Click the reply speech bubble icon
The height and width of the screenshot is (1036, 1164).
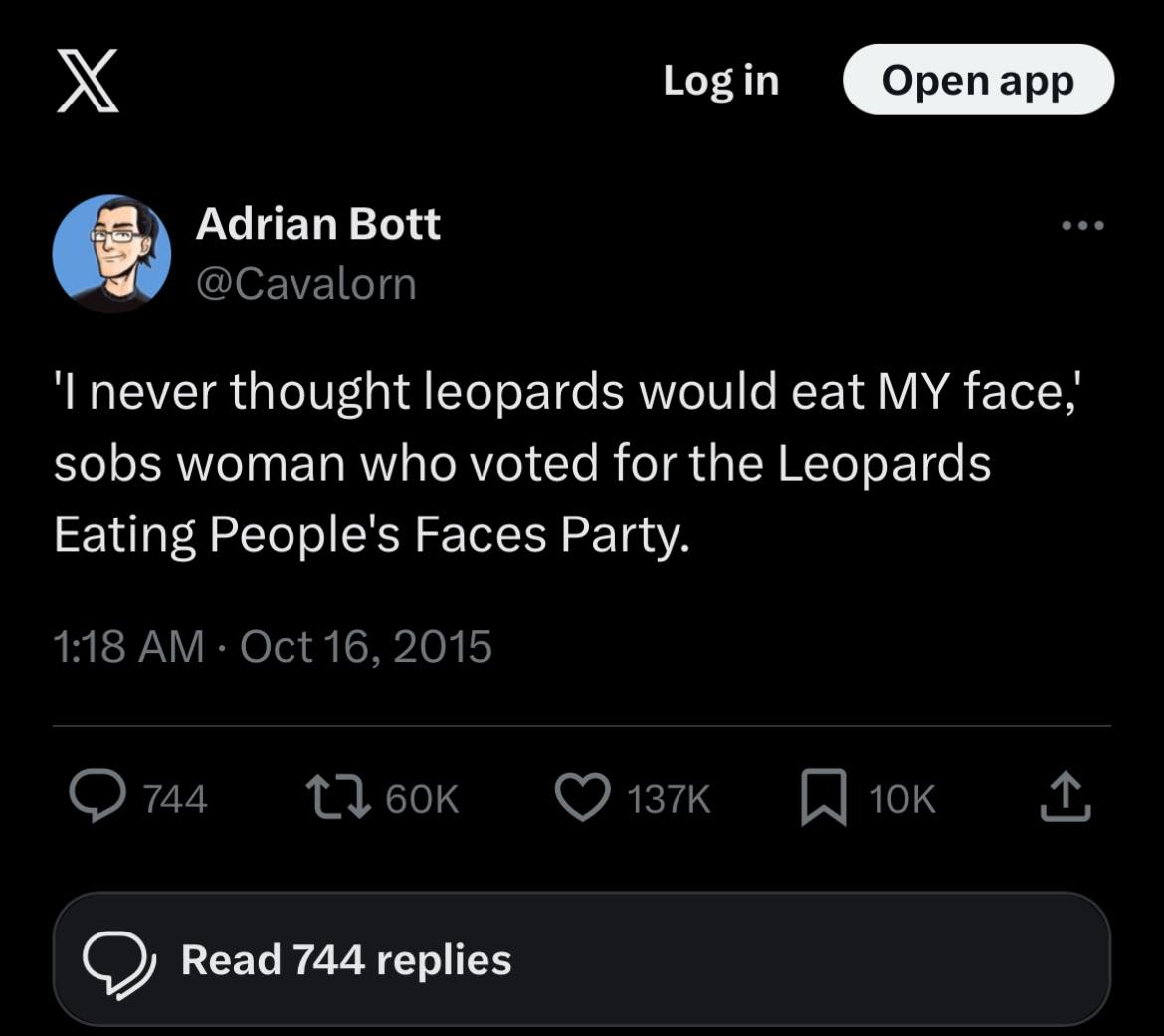(96, 798)
